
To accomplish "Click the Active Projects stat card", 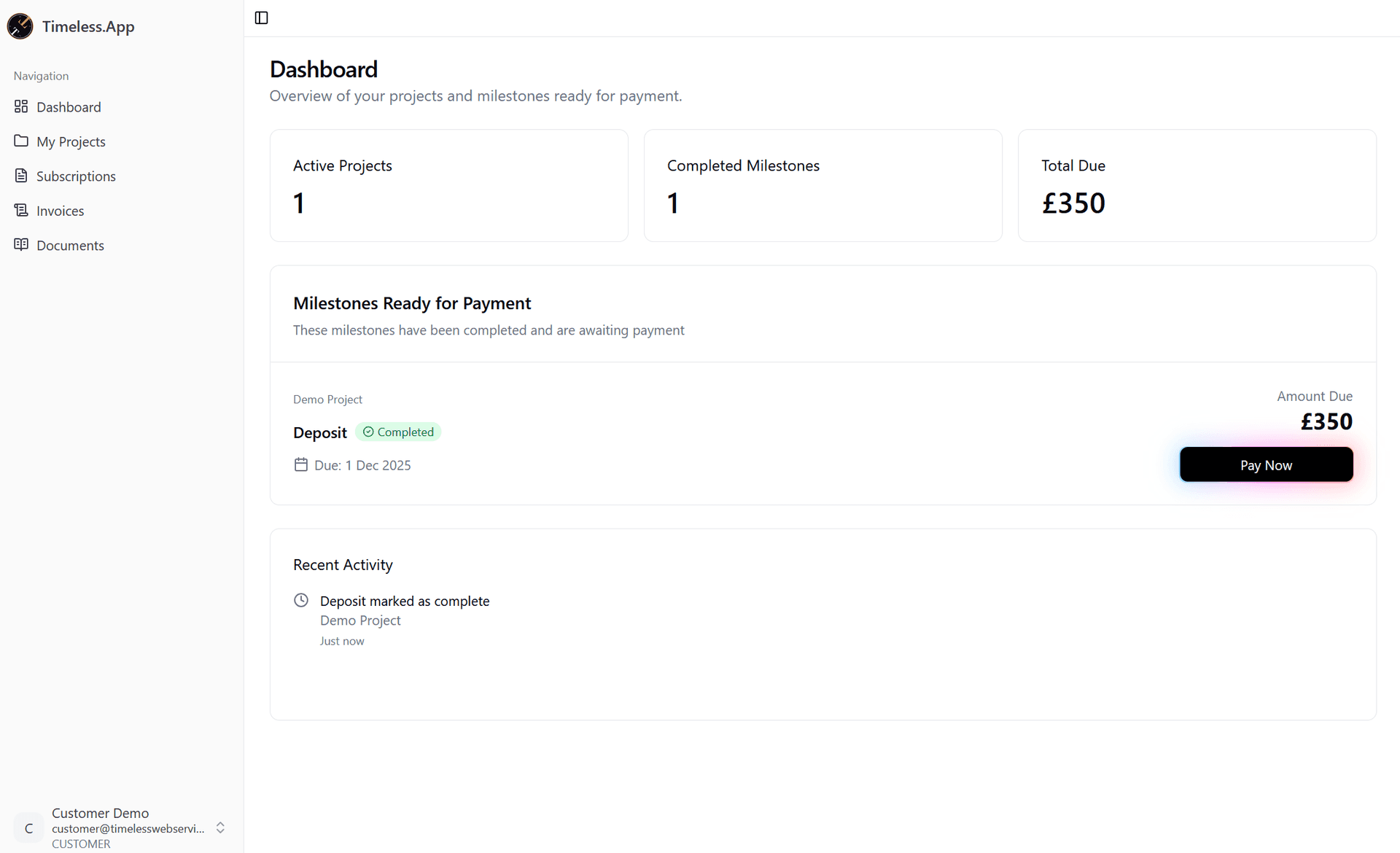I will pos(448,185).
